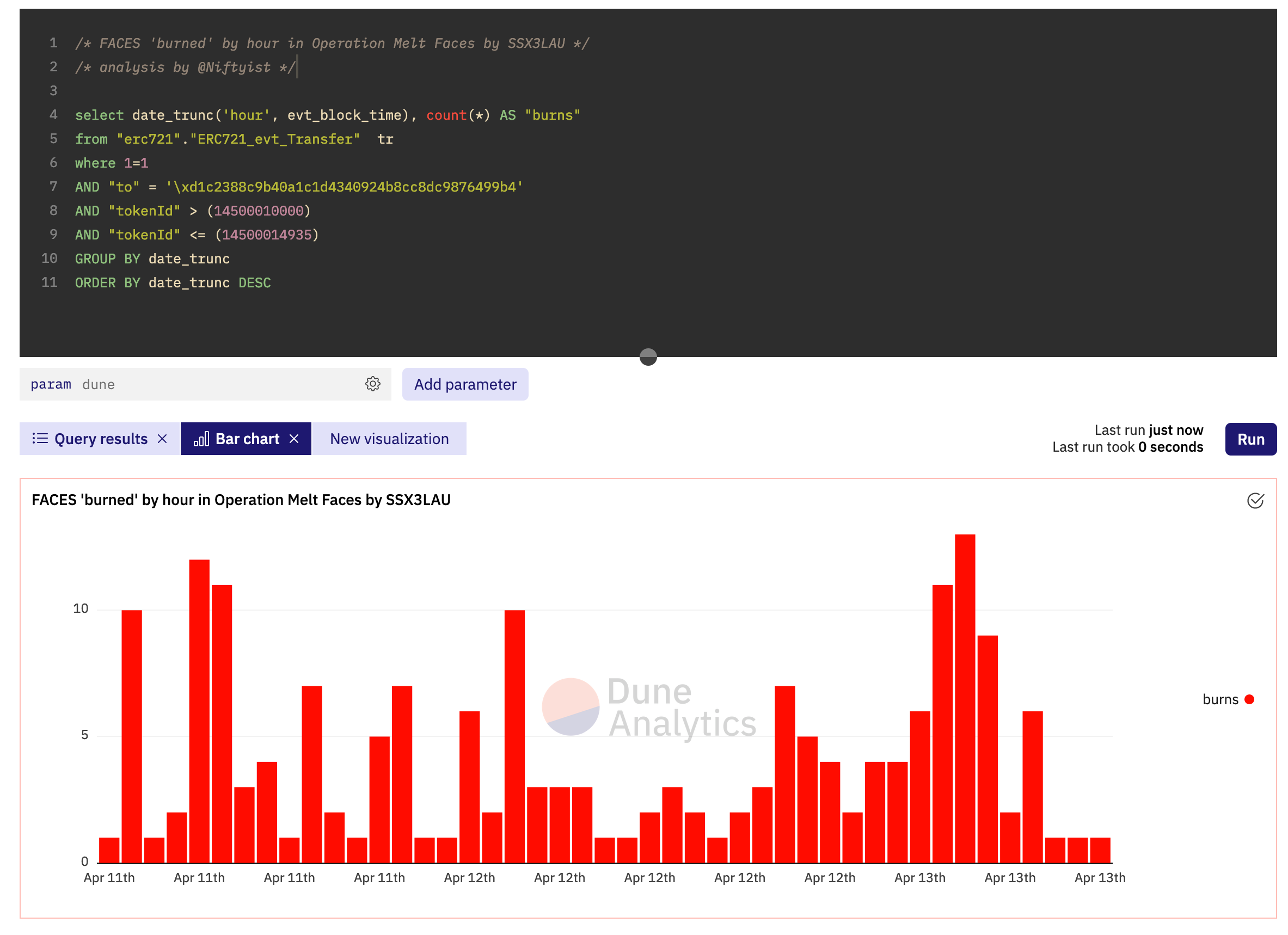The image size is (1288, 935).
Task: Click the checkmark circle icon on the chart
Action: pyautogui.click(x=1256, y=501)
